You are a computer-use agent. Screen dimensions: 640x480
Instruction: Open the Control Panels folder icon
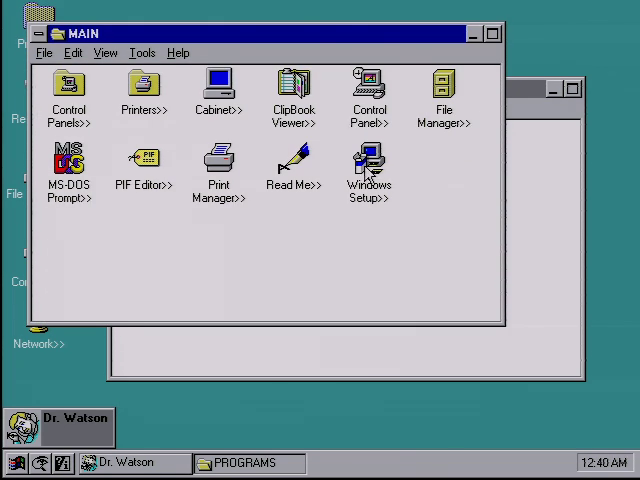click(x=69, y=84)
